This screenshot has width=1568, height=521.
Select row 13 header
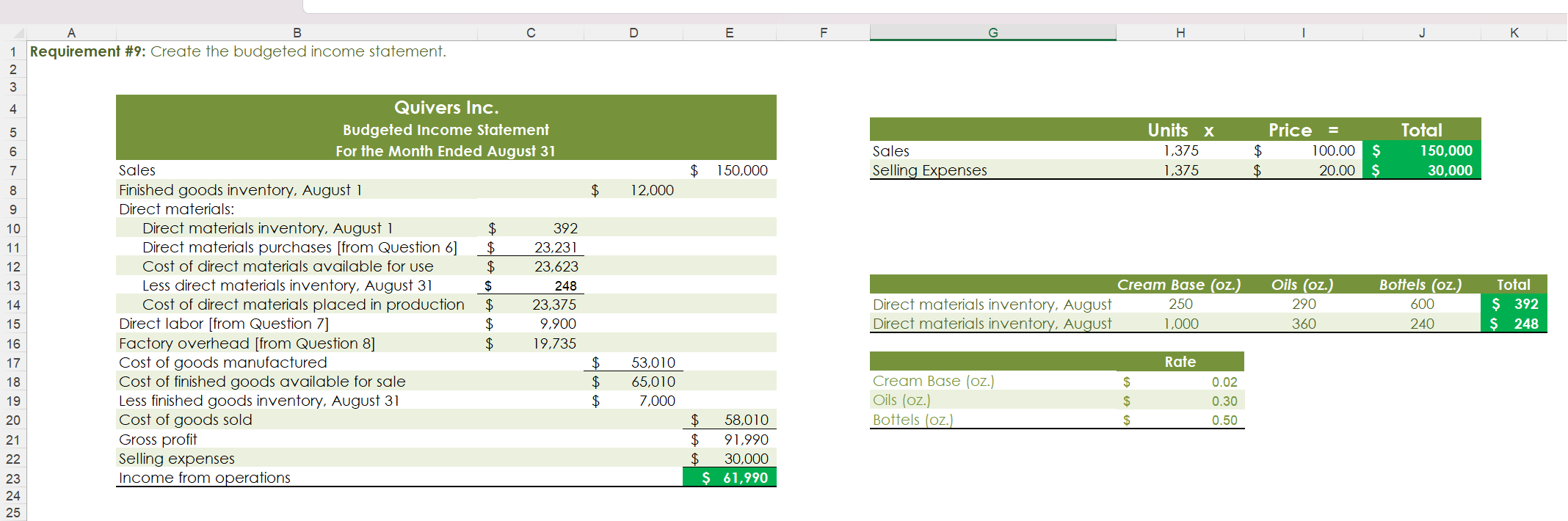[x=13, y=285]
